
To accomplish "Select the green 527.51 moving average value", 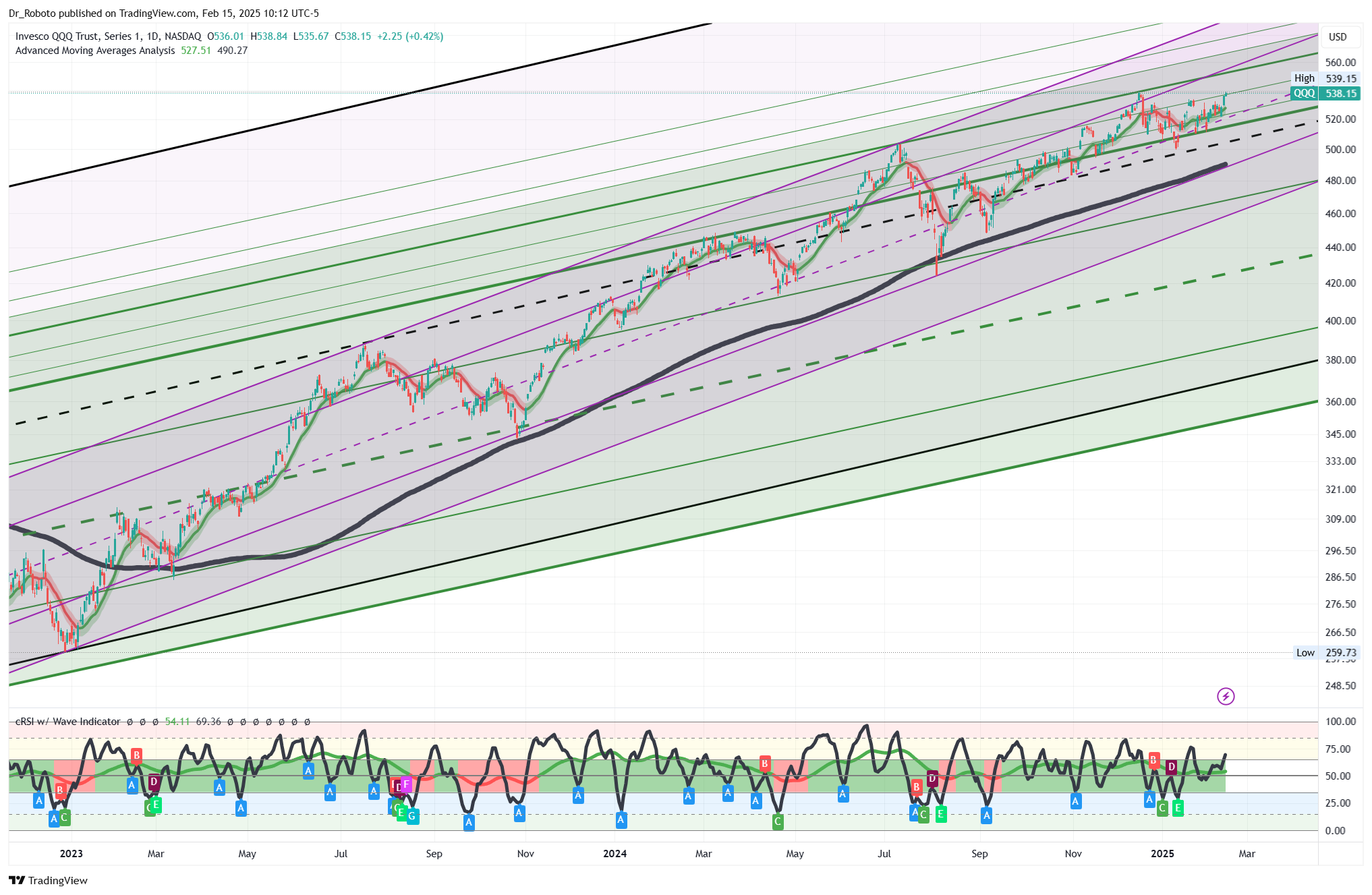I will point(196,51).
